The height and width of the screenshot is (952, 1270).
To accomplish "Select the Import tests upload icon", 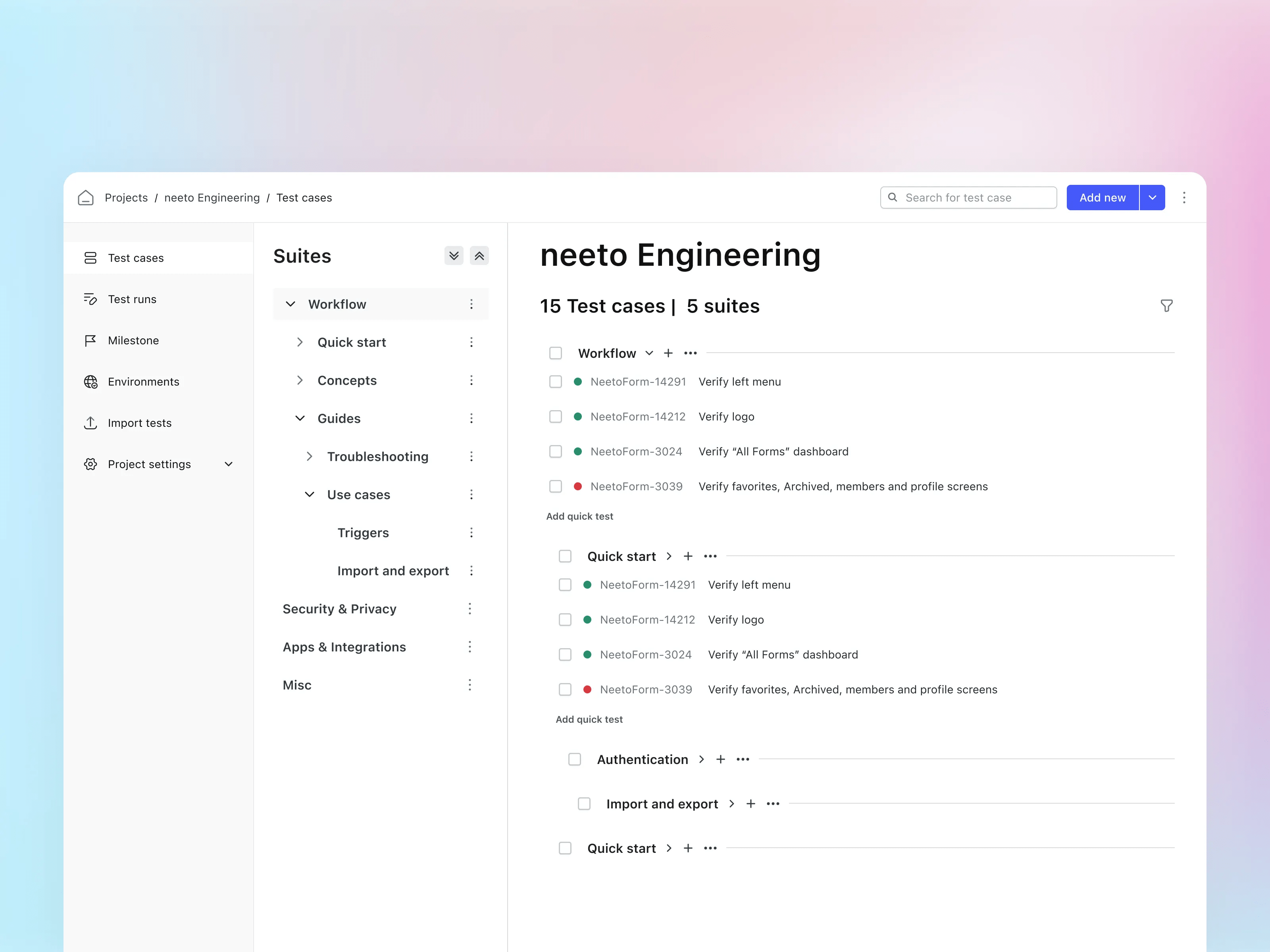I will point(91,422).
